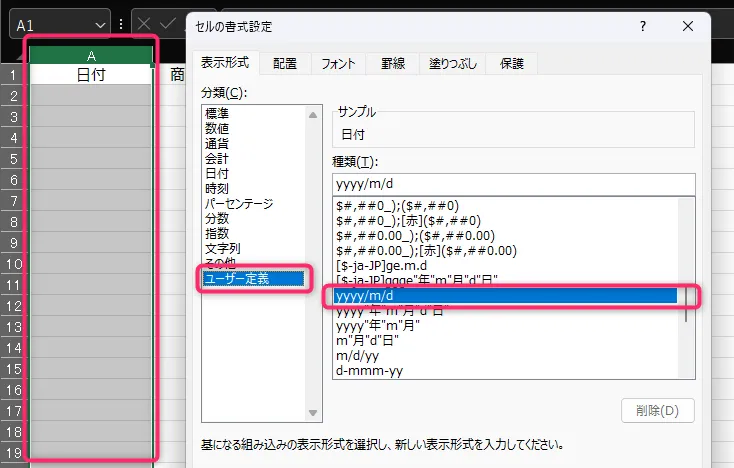Go to the 保護 tab
Screen dimensions: 734x468
[x=513, y=63]
